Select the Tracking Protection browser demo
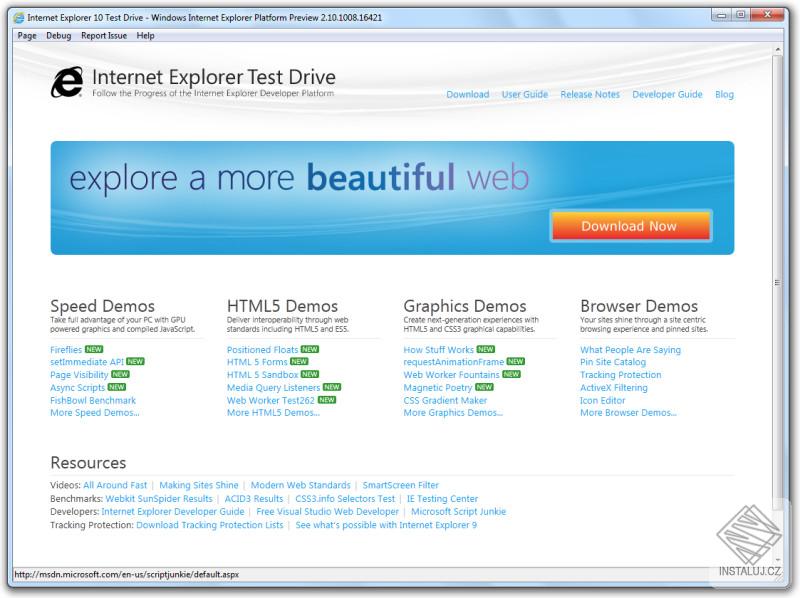 click(620, 375)
